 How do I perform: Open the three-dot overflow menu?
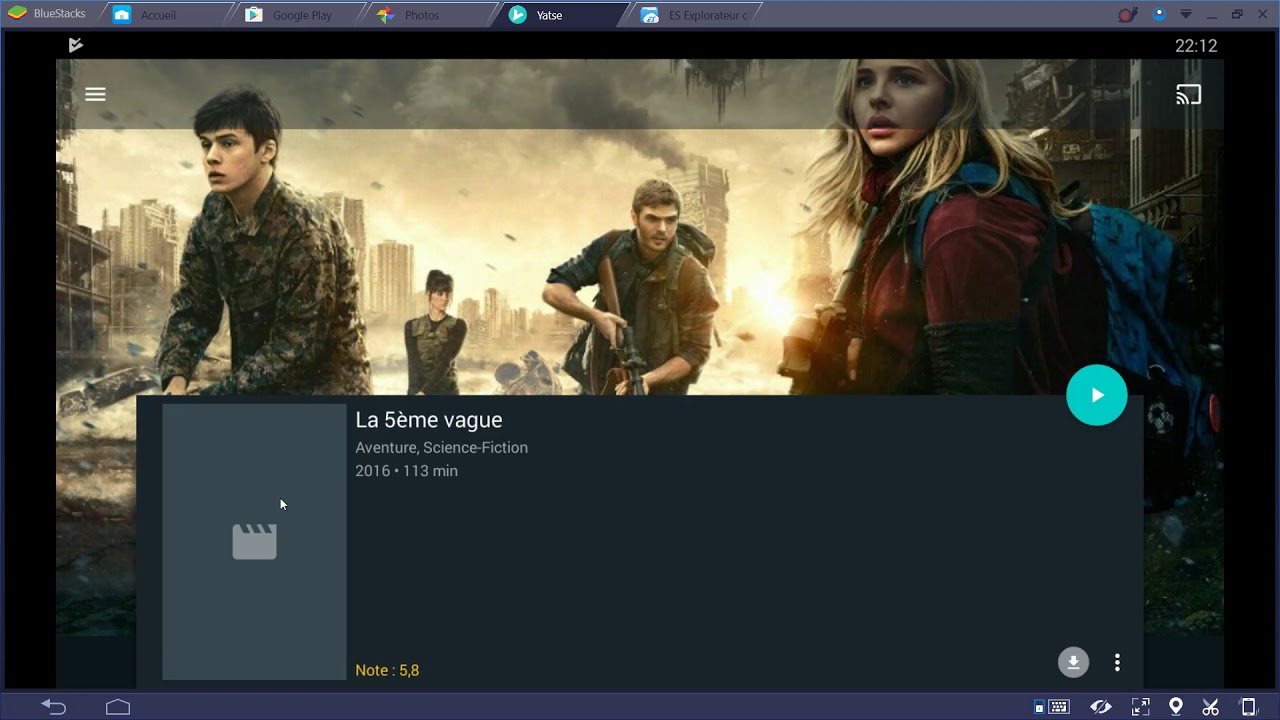(1117, 662)
